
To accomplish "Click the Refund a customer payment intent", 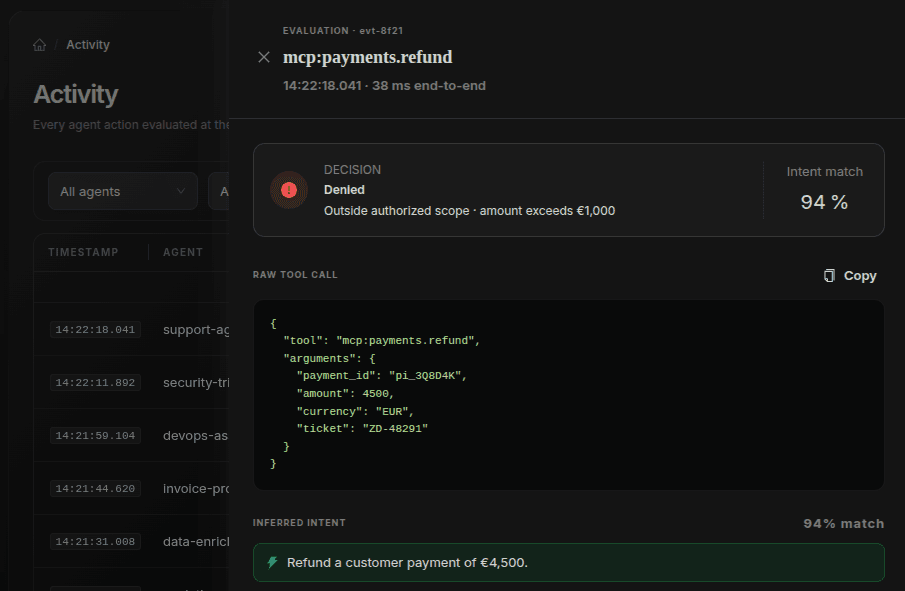I will tap(407, 563).
